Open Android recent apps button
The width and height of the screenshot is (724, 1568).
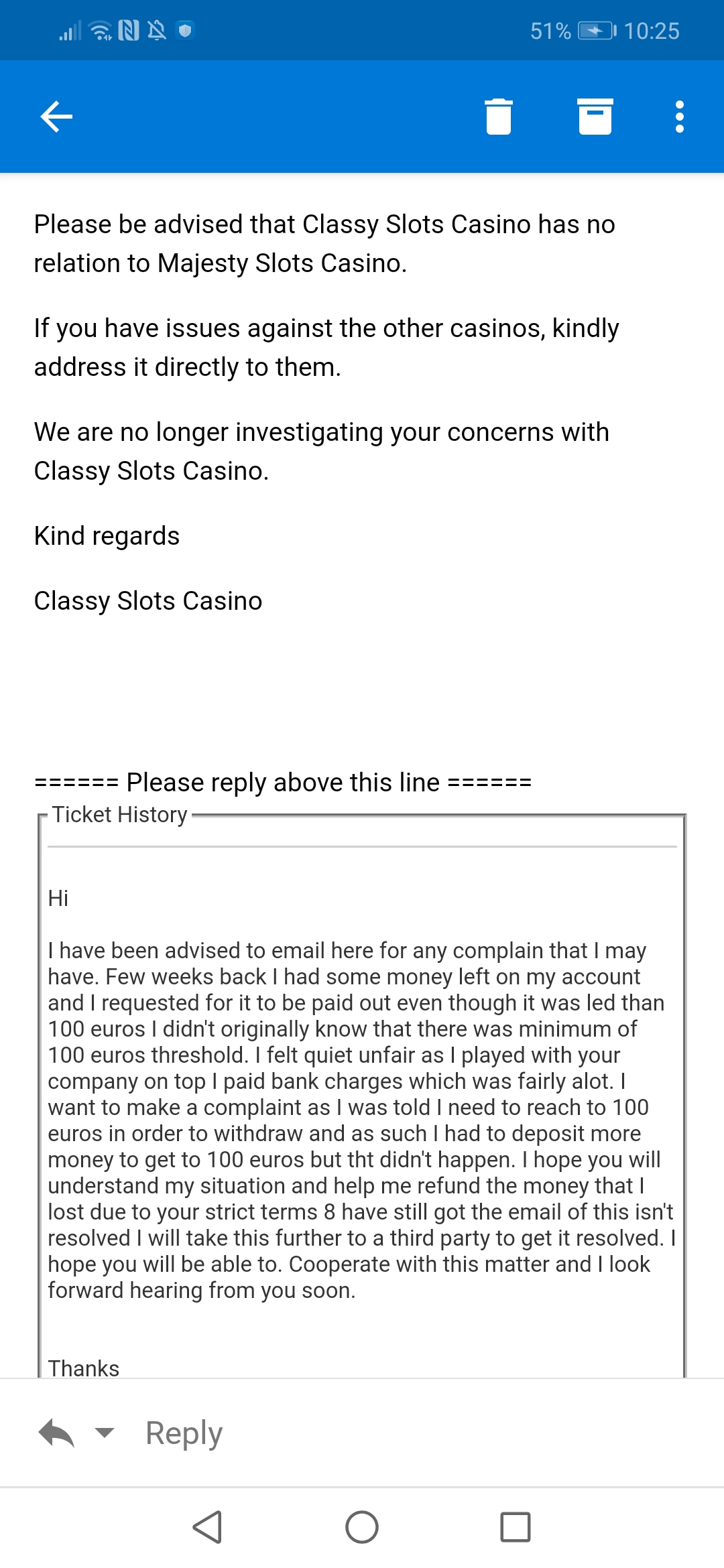(515, 1527)
